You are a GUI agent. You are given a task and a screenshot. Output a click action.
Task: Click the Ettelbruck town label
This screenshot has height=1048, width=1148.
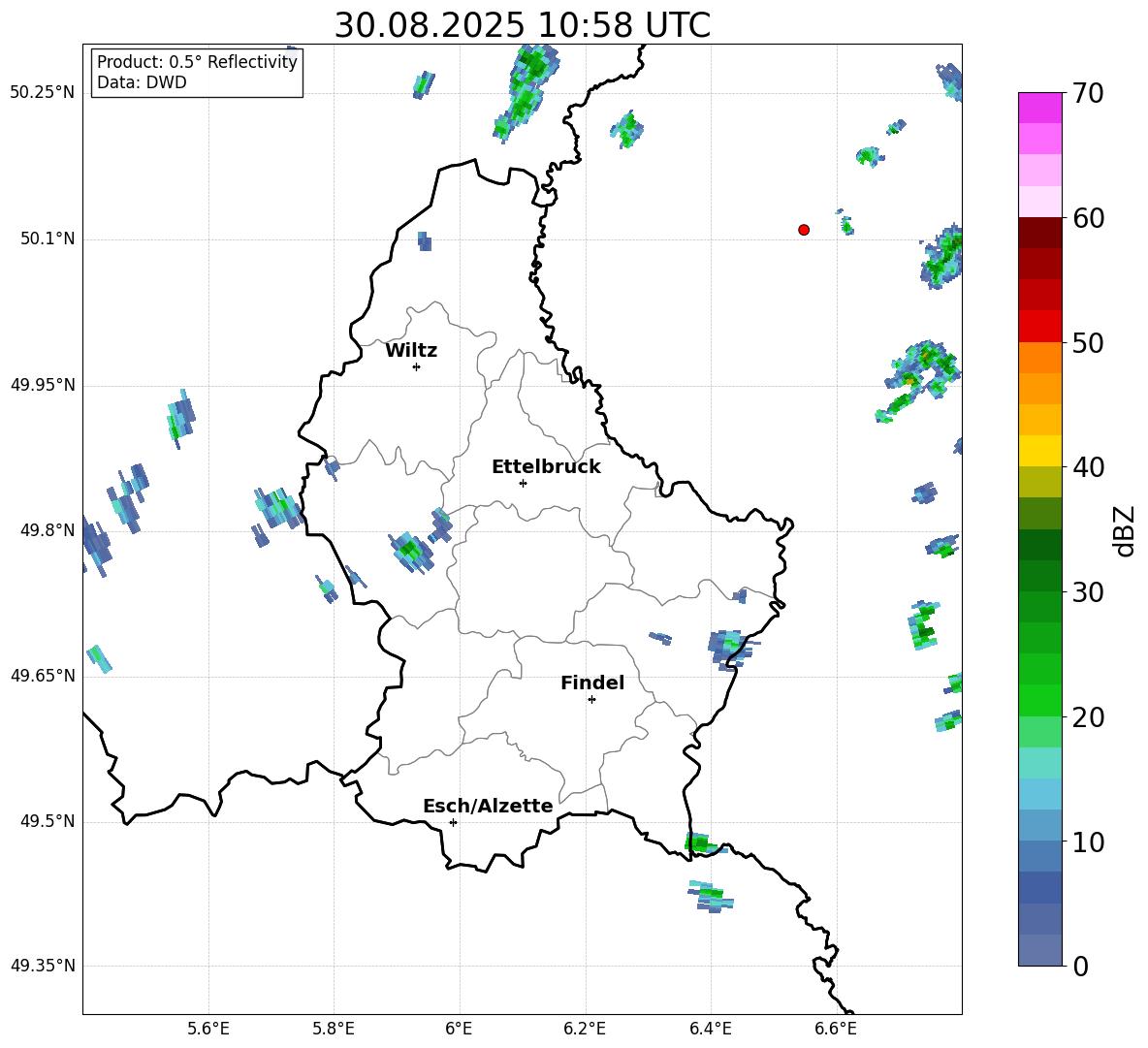546,467
